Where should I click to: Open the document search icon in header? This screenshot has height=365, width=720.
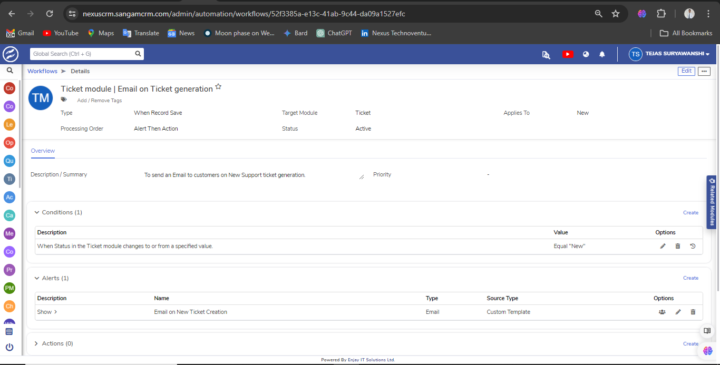pos(546,55)
